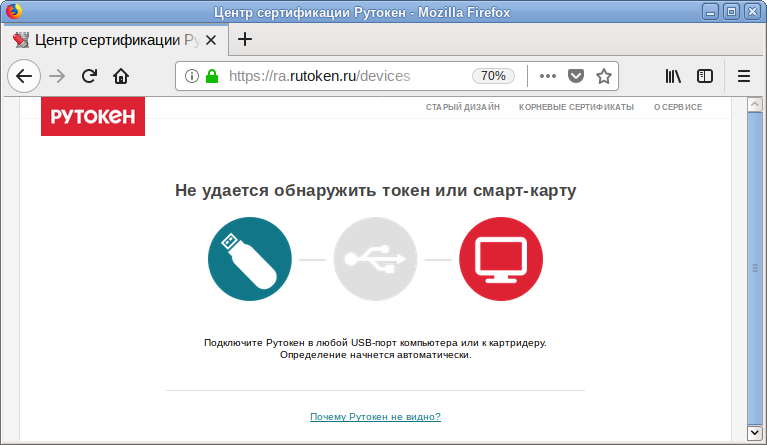Show site information icon in address bar

(x=192, y=76)
